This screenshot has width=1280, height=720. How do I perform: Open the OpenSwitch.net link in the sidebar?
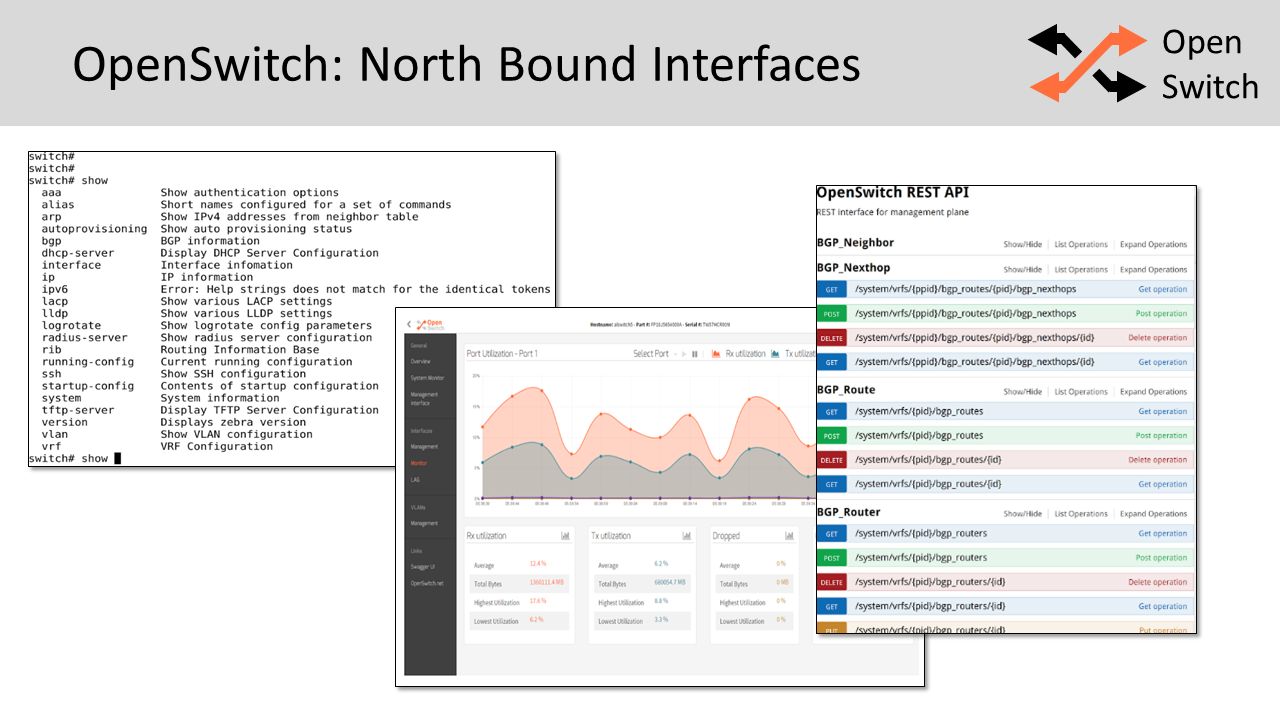[x=426, y=583]
